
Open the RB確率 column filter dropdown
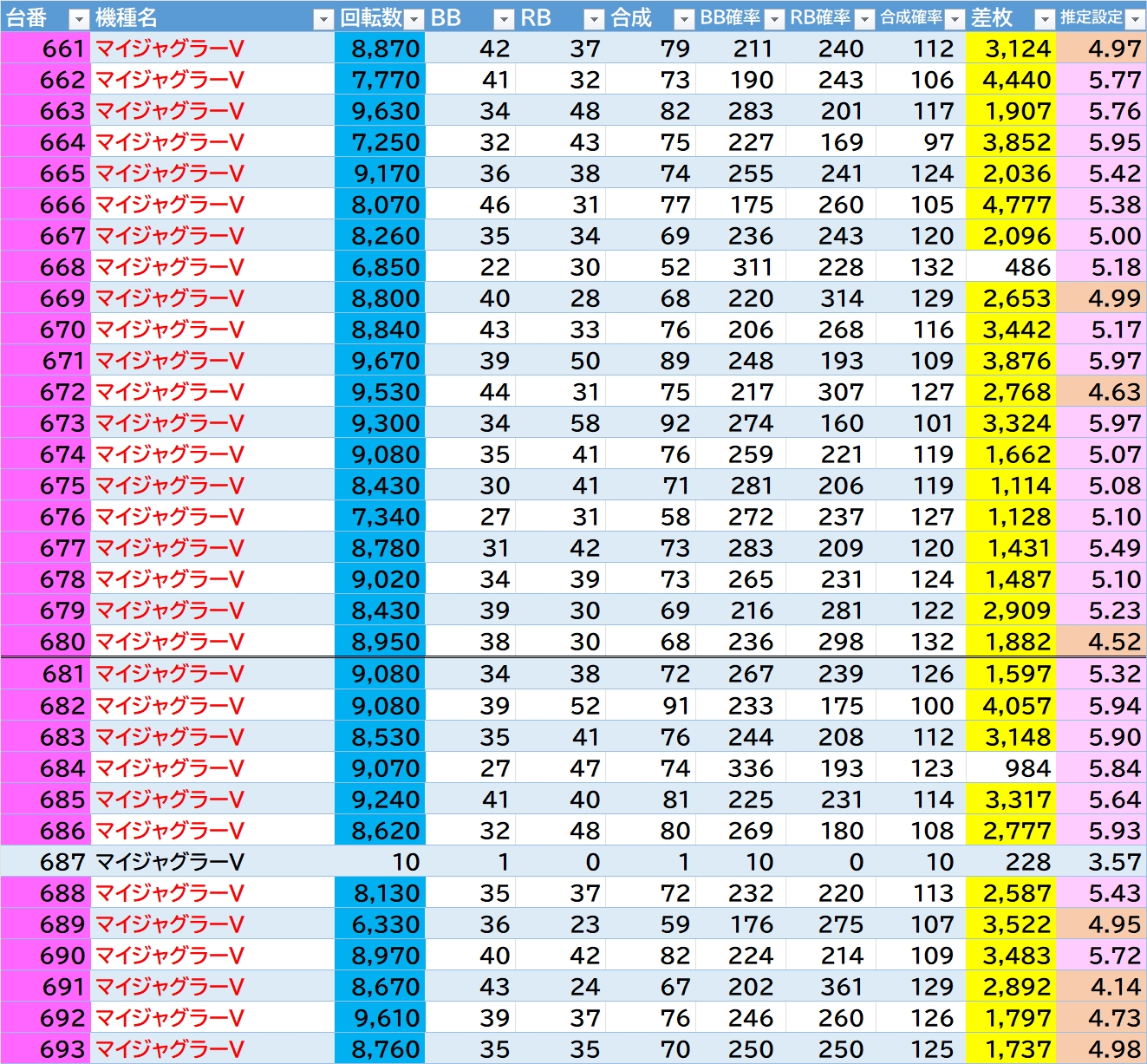tap(865, 19)
